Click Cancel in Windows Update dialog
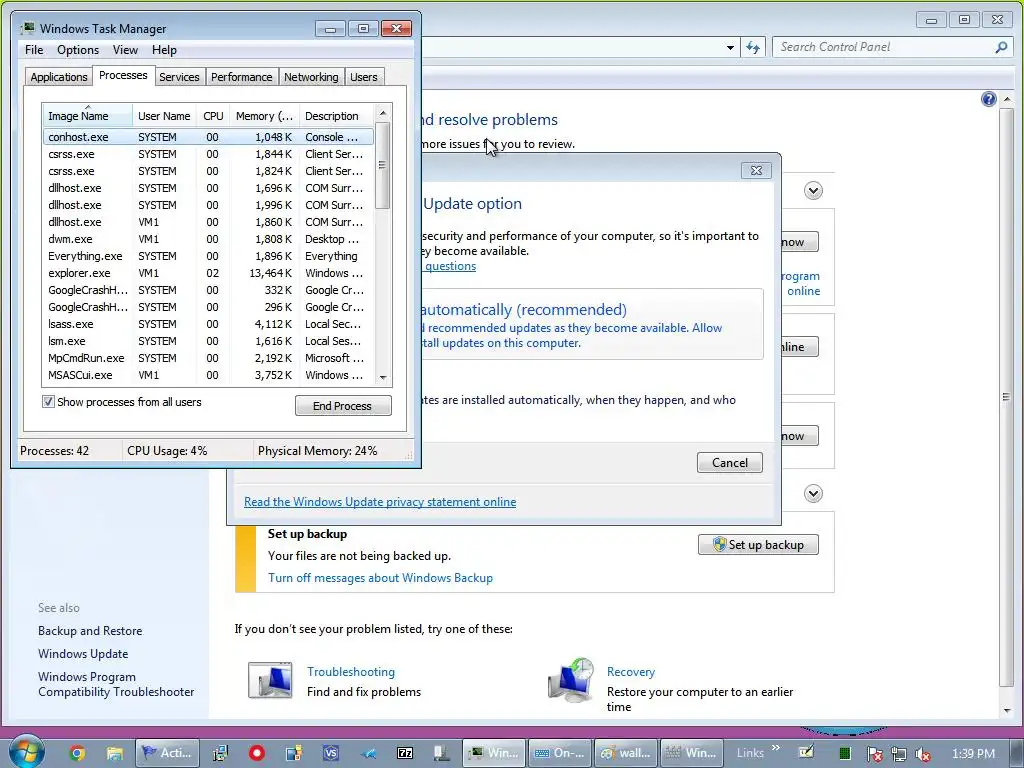1024x768 pixels. [x=729, y=462]
